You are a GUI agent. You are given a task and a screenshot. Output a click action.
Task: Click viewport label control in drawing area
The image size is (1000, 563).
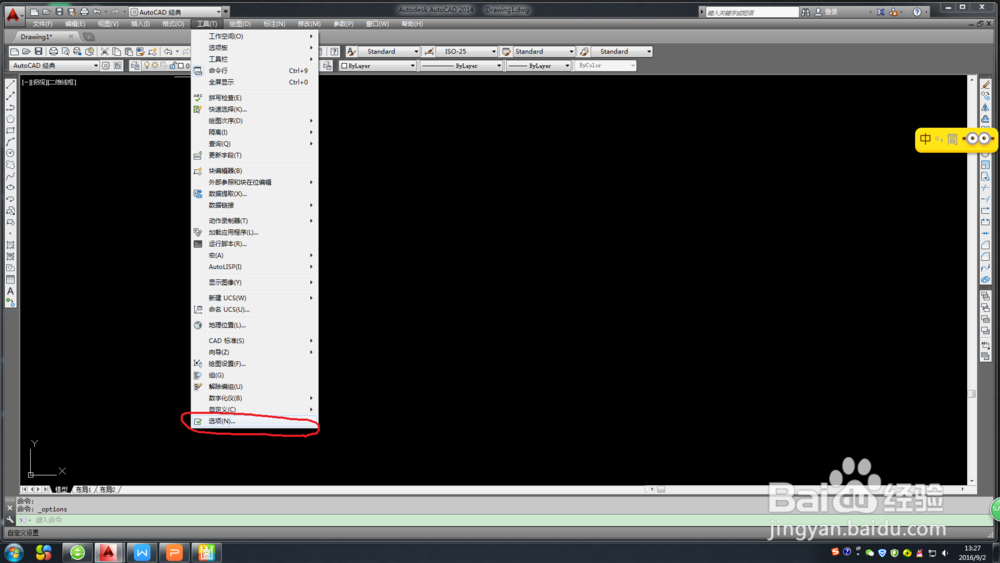[x=49, y=82]
